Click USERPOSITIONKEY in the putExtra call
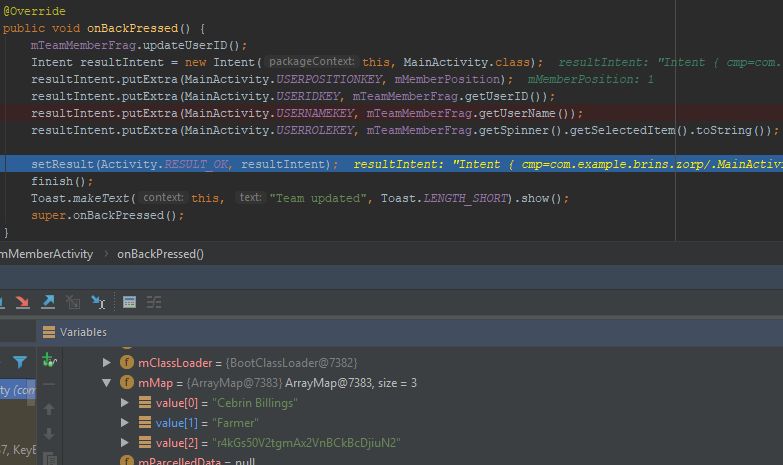This screenshot has width=783, height=465. coord(329,79)
